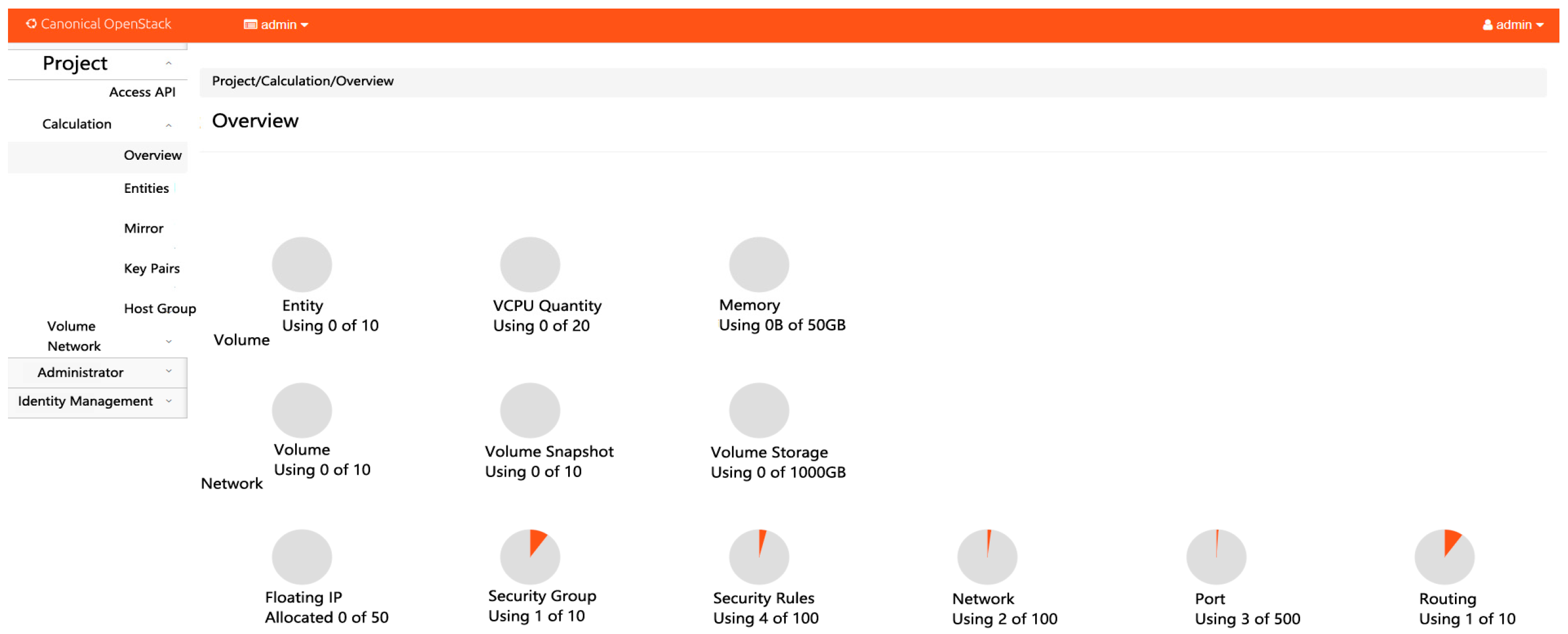Click the Port usage pie chart
The image size is (1568, 634).
pyautogui.click(x=1216, y=556)
